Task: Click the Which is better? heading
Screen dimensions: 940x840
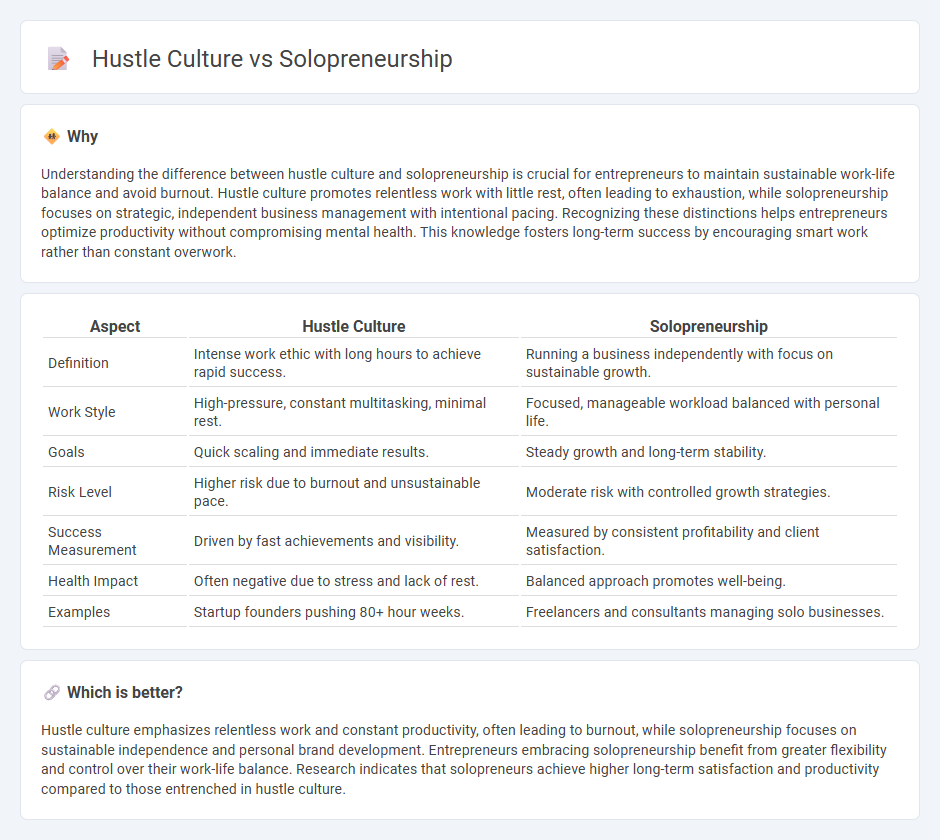Action: [125, 693]
